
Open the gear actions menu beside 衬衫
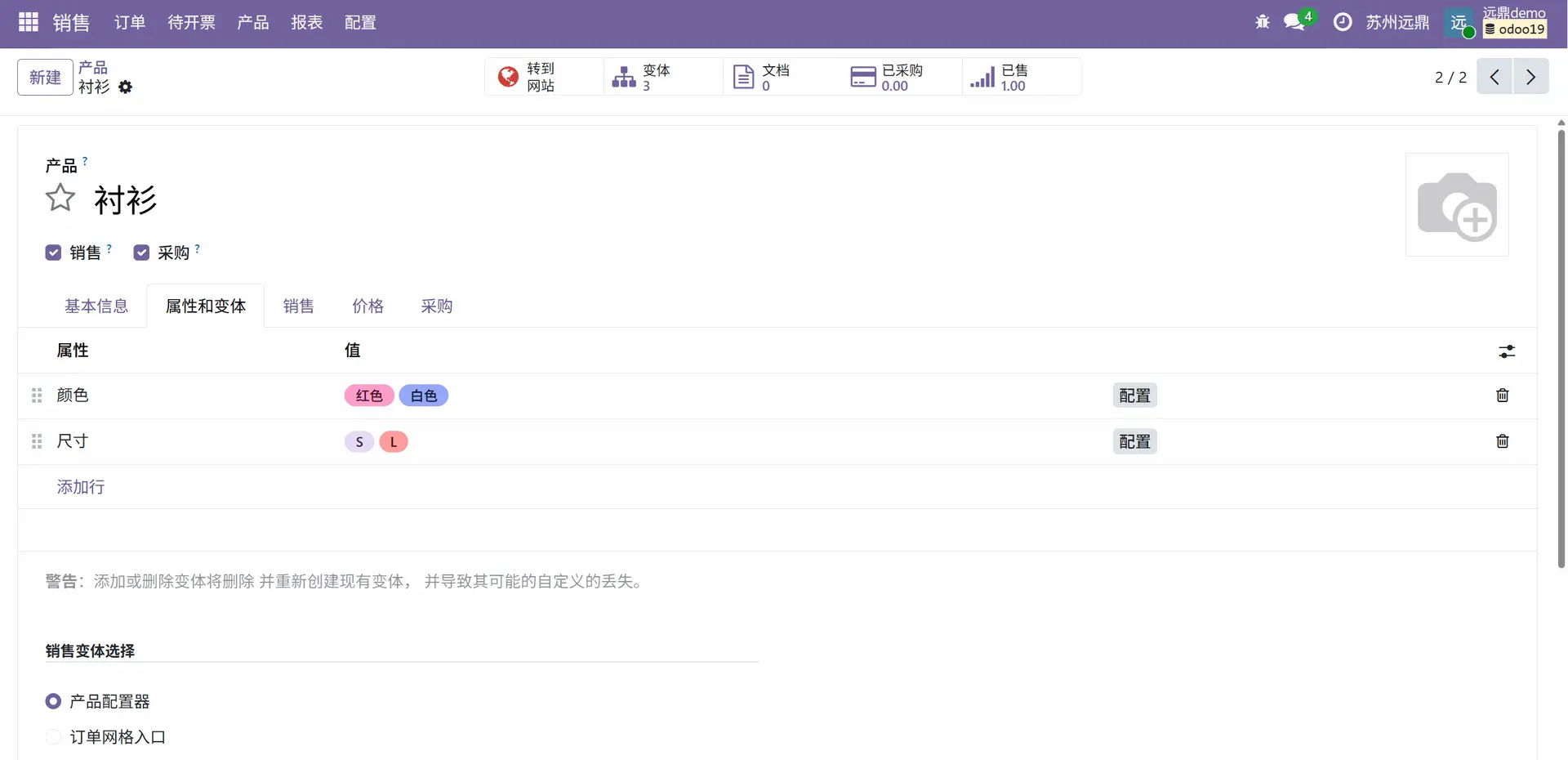125,87
